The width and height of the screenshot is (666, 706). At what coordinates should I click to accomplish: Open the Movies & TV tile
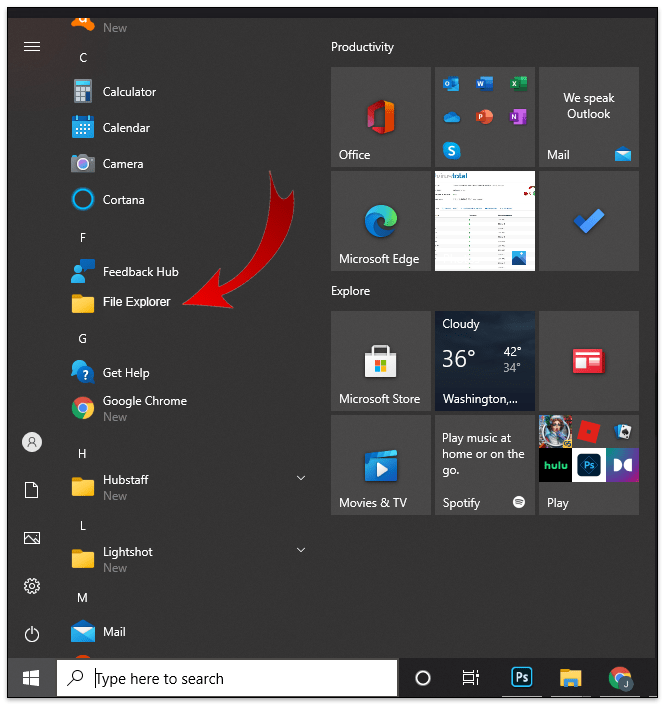tap(381, 465)
